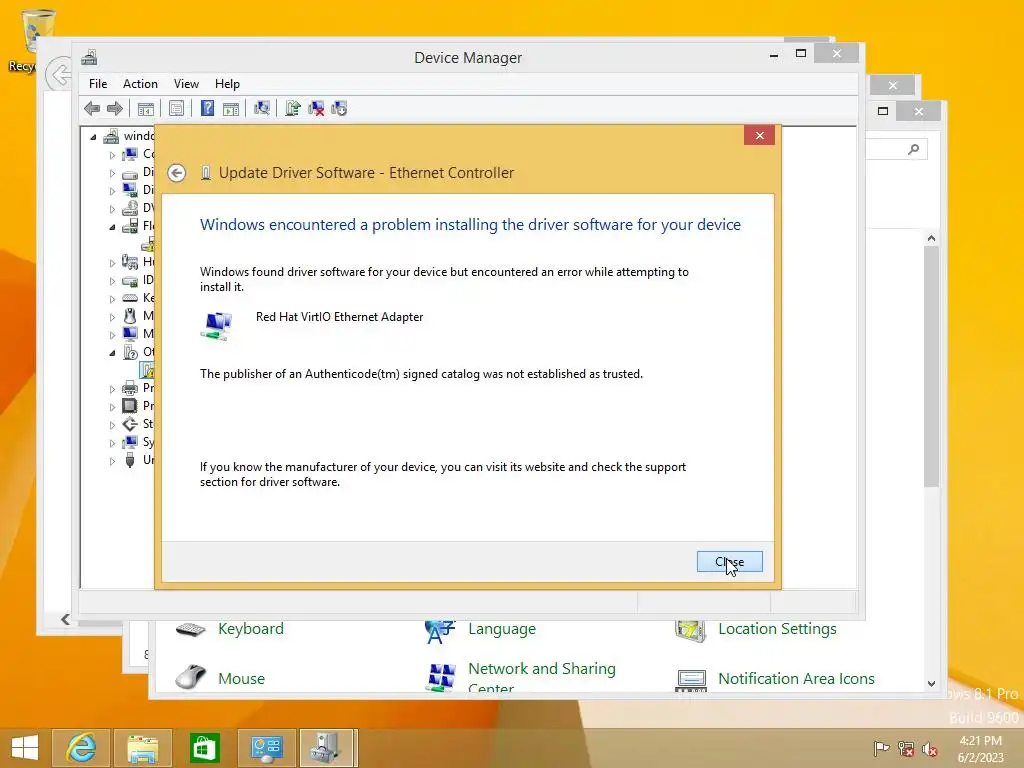The image size is (1024, 768).
Task: Open the Help menu in Device Manager
Action: click(227, 84)
